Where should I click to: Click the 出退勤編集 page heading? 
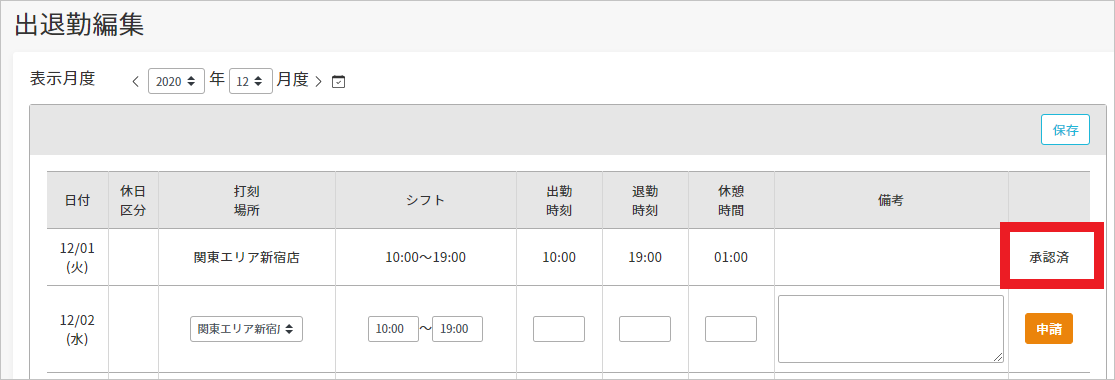[79, 26]
